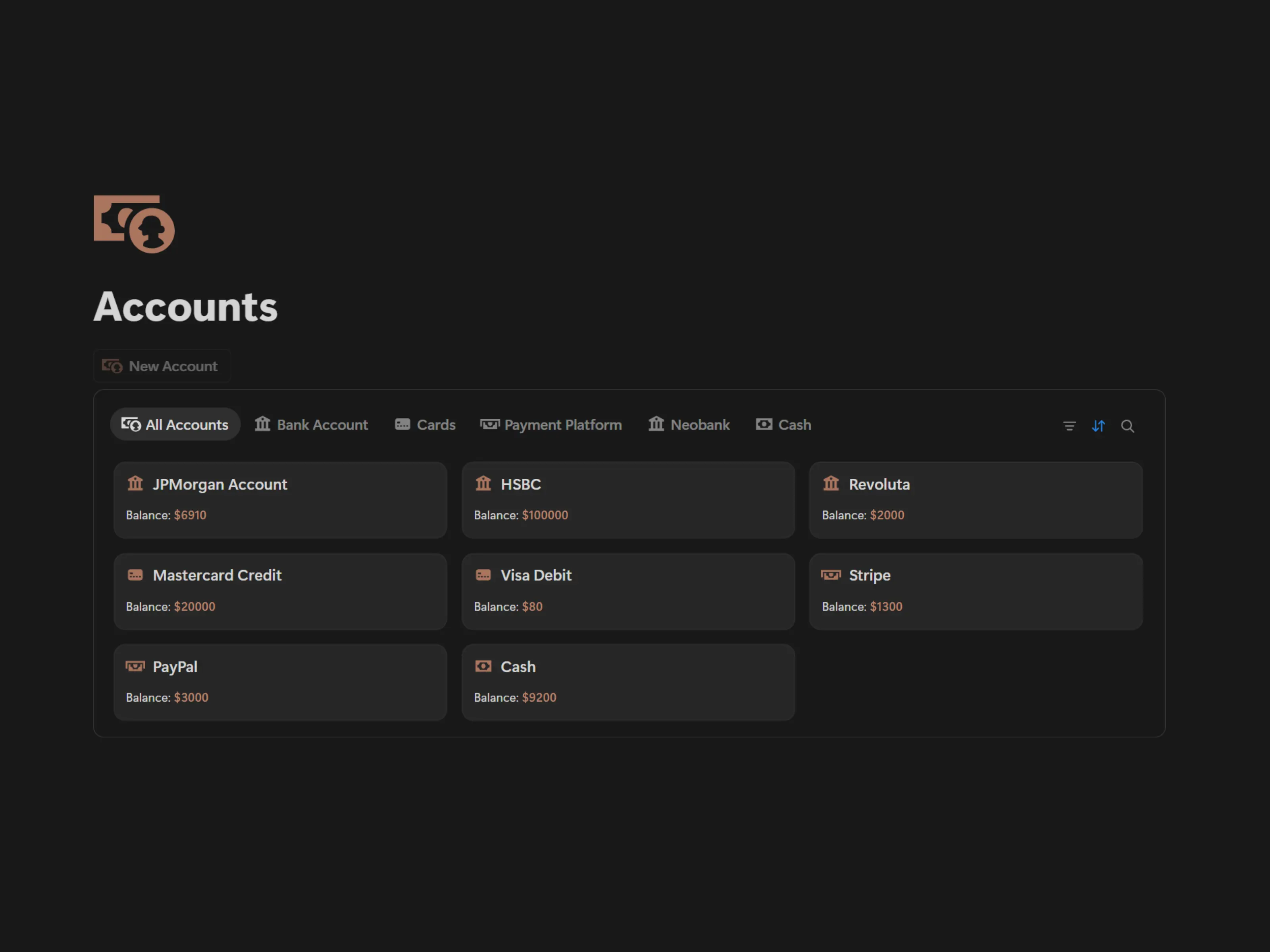Click the Accounts page title
Image resolution: width=1270 pixels, height=952 pixels.
185,307
